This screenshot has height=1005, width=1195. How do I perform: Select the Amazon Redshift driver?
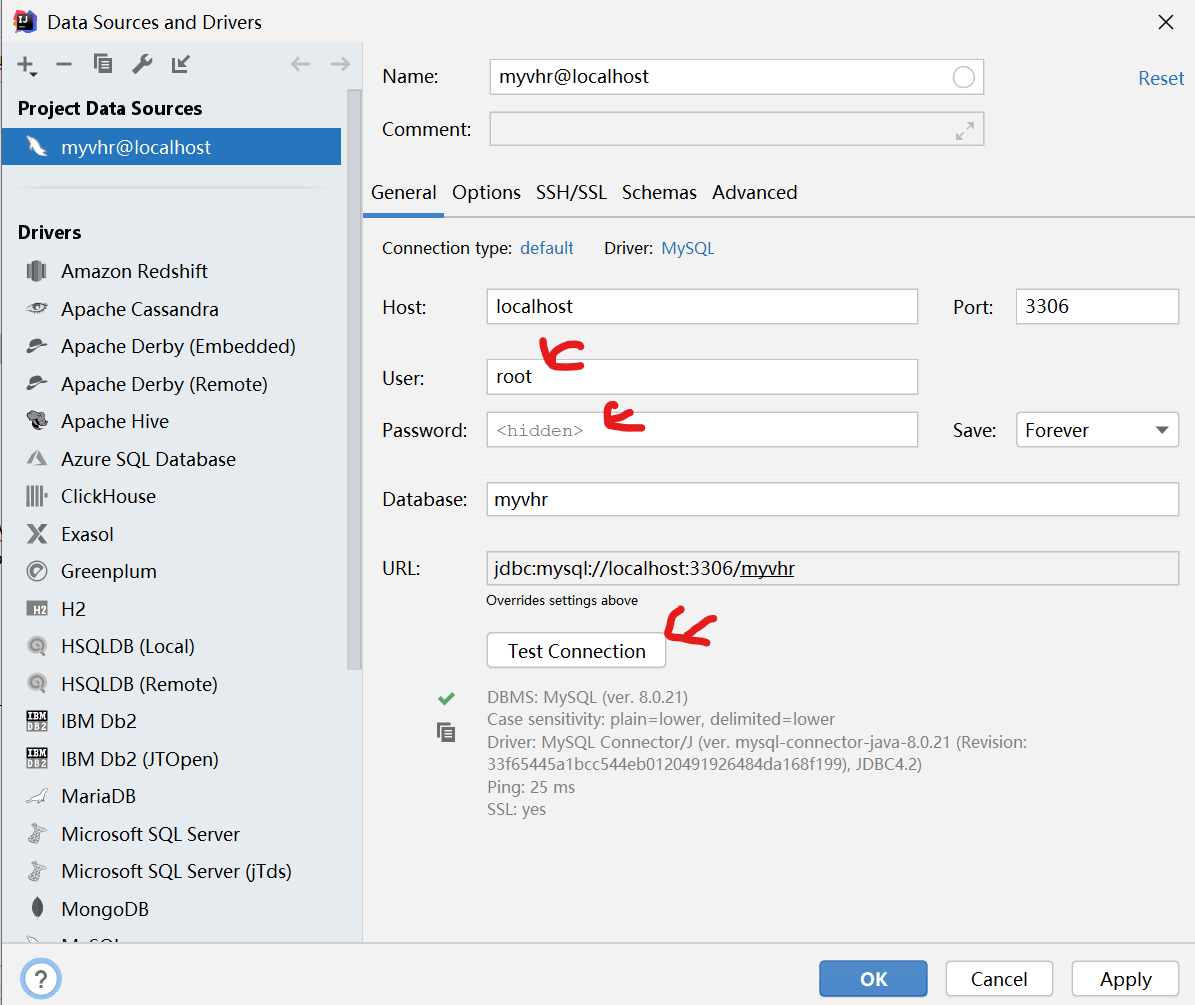coord(134,271)
